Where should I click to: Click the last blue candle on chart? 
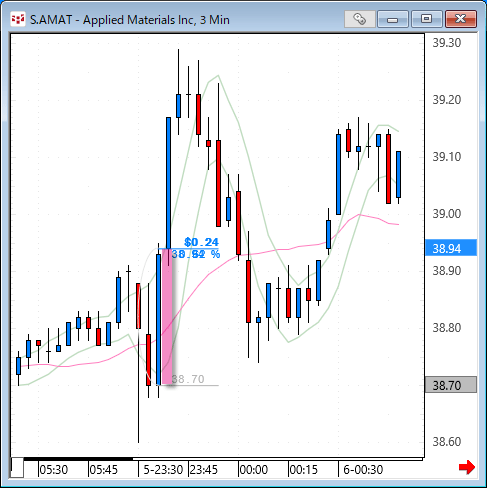[x=398, y=174]
